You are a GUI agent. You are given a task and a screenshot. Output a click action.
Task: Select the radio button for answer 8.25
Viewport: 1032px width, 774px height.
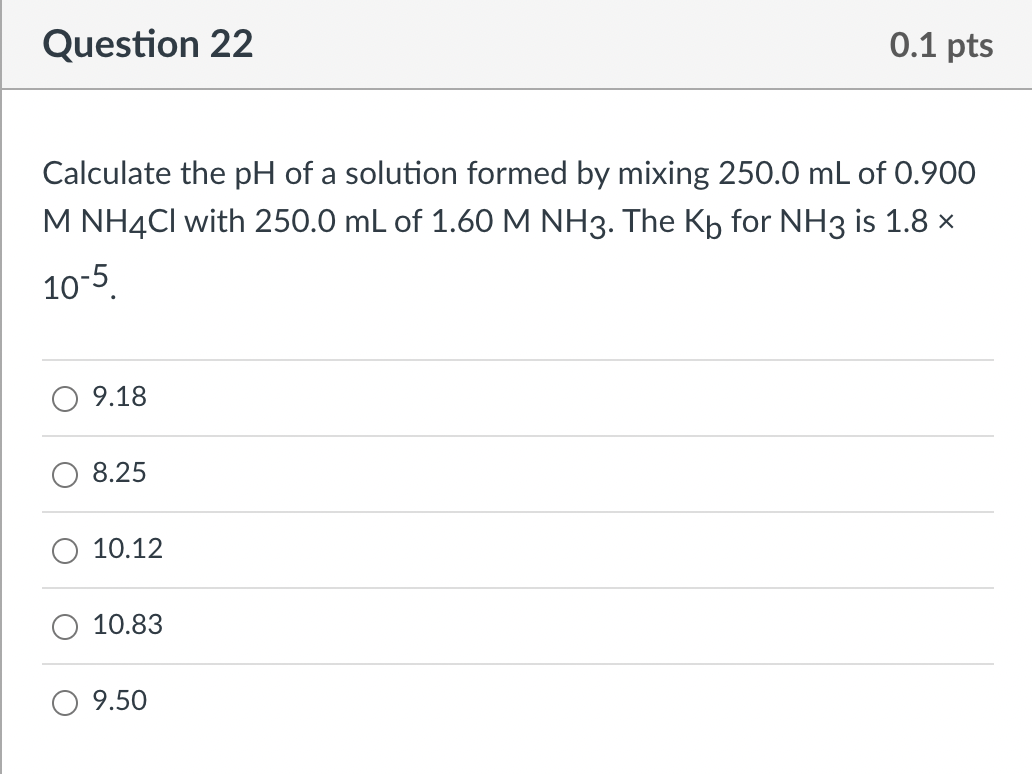pyautogui.click(x=65, y=474)
